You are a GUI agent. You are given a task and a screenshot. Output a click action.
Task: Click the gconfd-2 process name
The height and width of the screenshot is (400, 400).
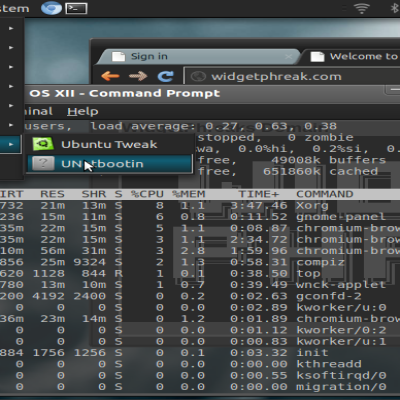(x=329, y=296)
